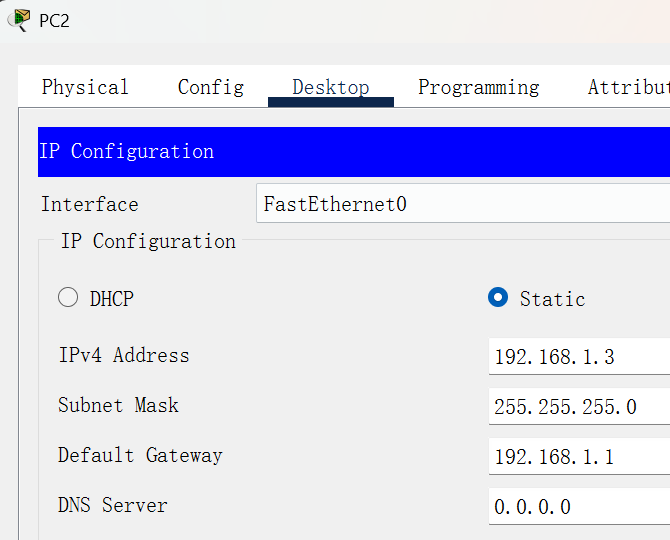Select the DHCP radio button

coord(68,297)
